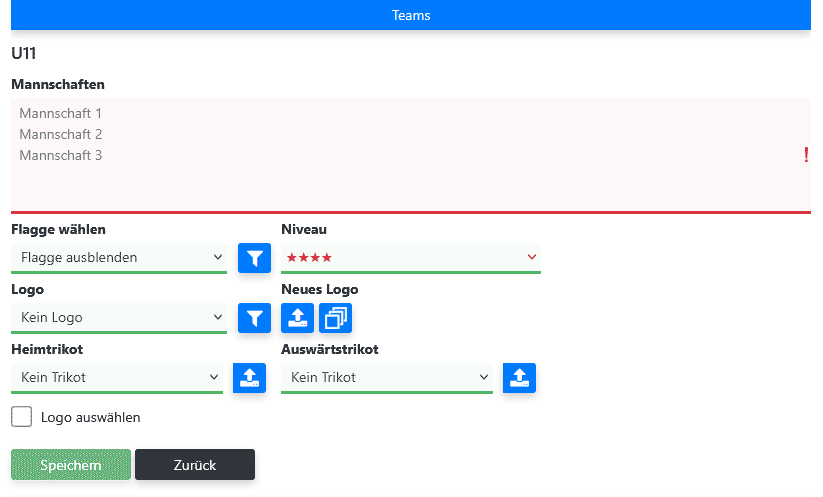Click the Flagge wählen label

(58, 229)
